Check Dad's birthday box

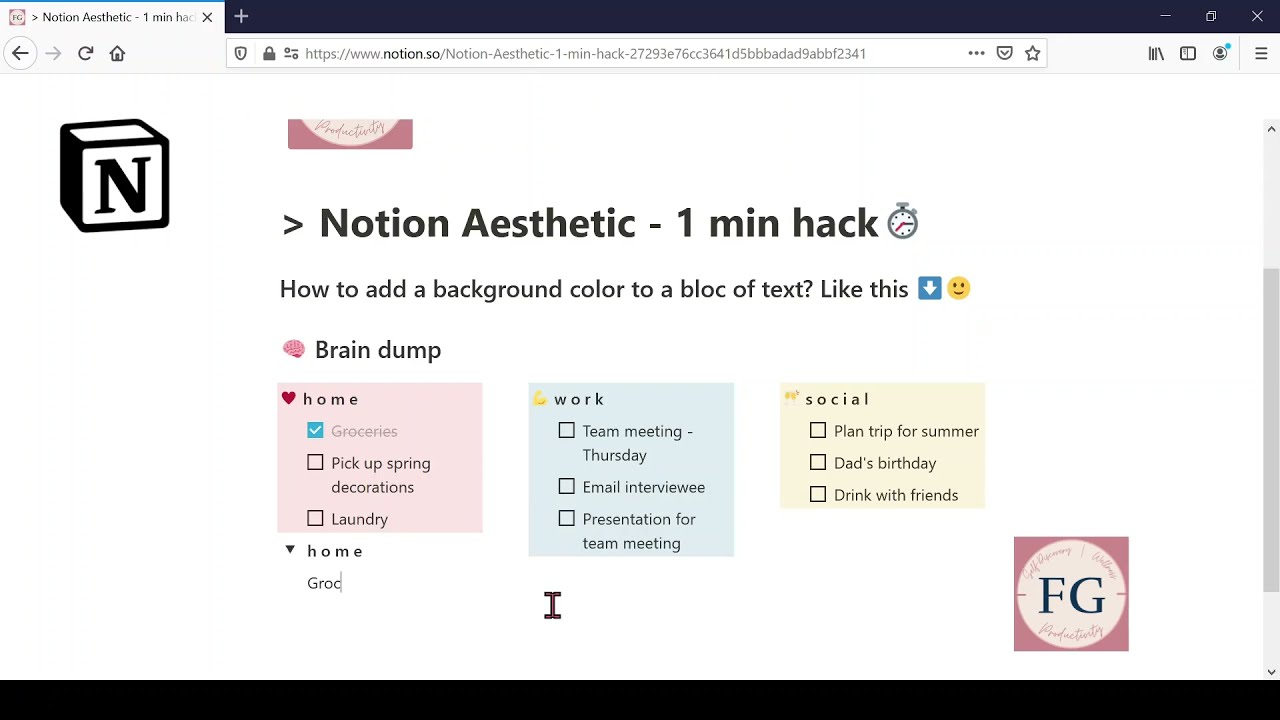(x=818, y=462)
